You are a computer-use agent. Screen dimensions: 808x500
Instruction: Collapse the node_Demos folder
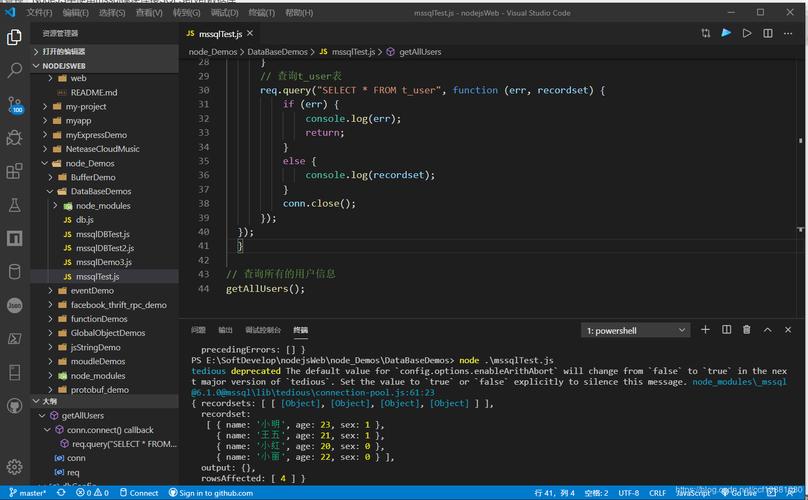click(x=45, y=163)
